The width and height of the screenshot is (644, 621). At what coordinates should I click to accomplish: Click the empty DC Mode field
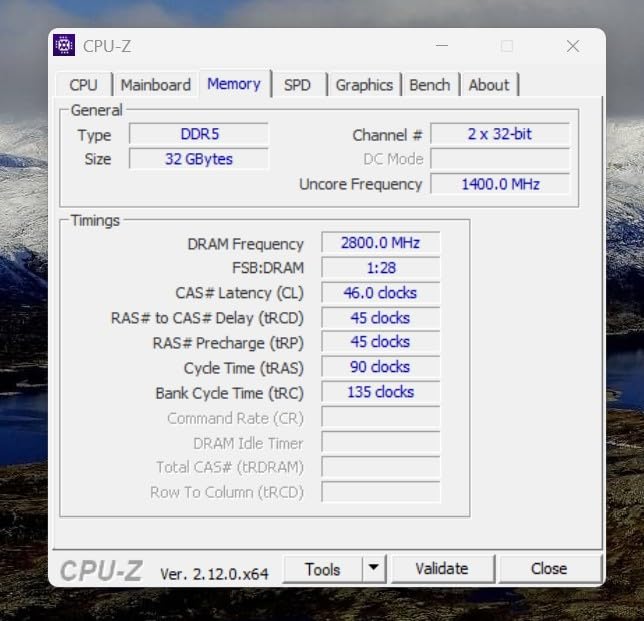(x=500, y=159)
